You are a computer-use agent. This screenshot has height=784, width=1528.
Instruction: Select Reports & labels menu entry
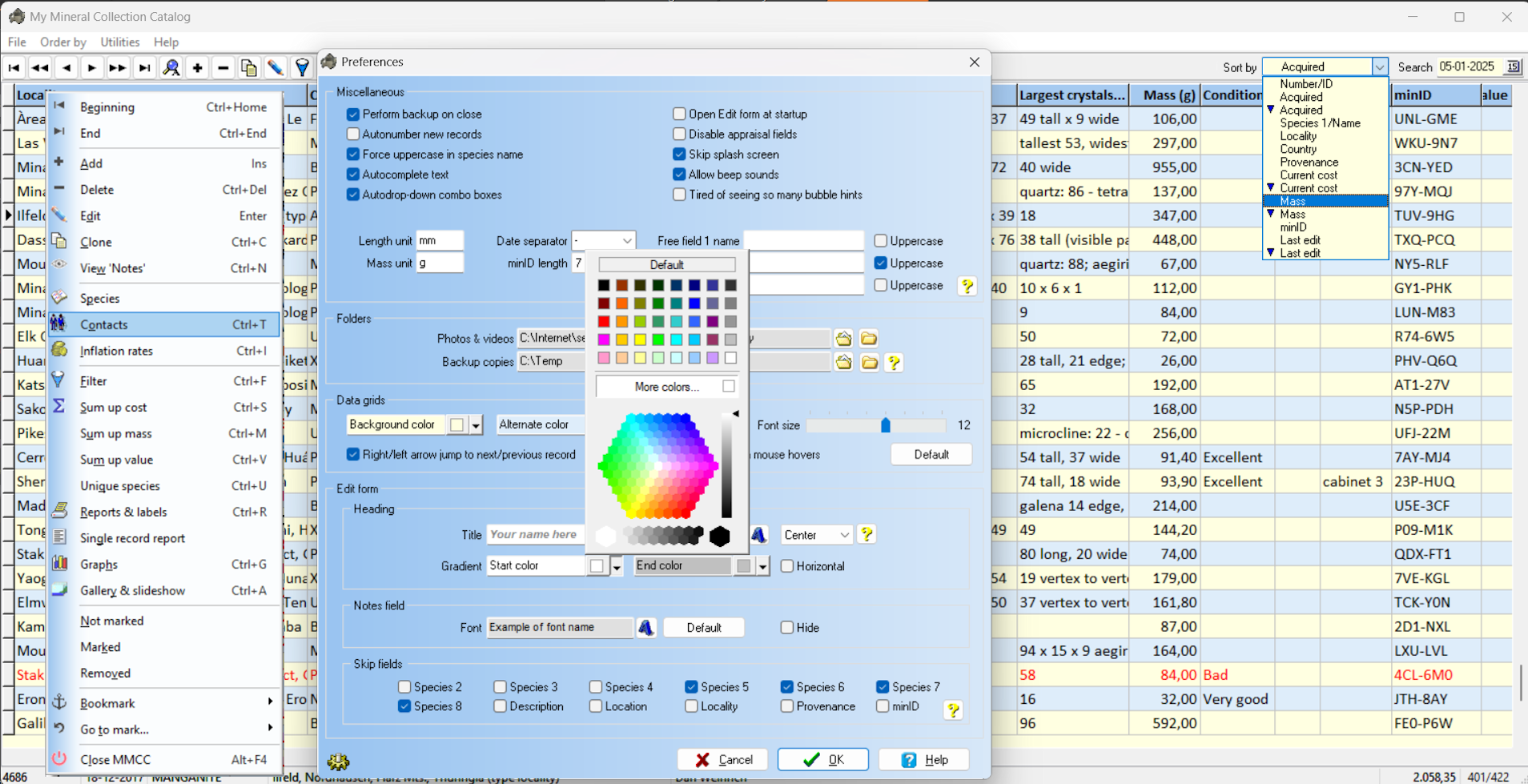coord(123,513)
